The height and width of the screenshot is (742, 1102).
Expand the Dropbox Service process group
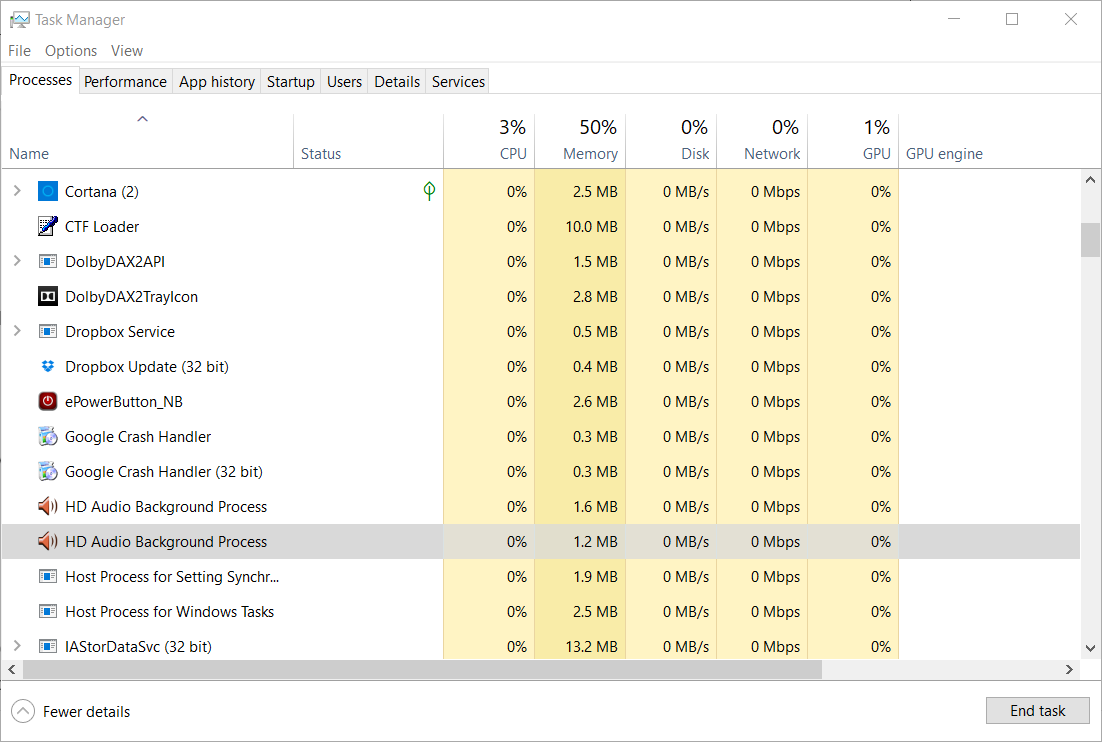18,330
